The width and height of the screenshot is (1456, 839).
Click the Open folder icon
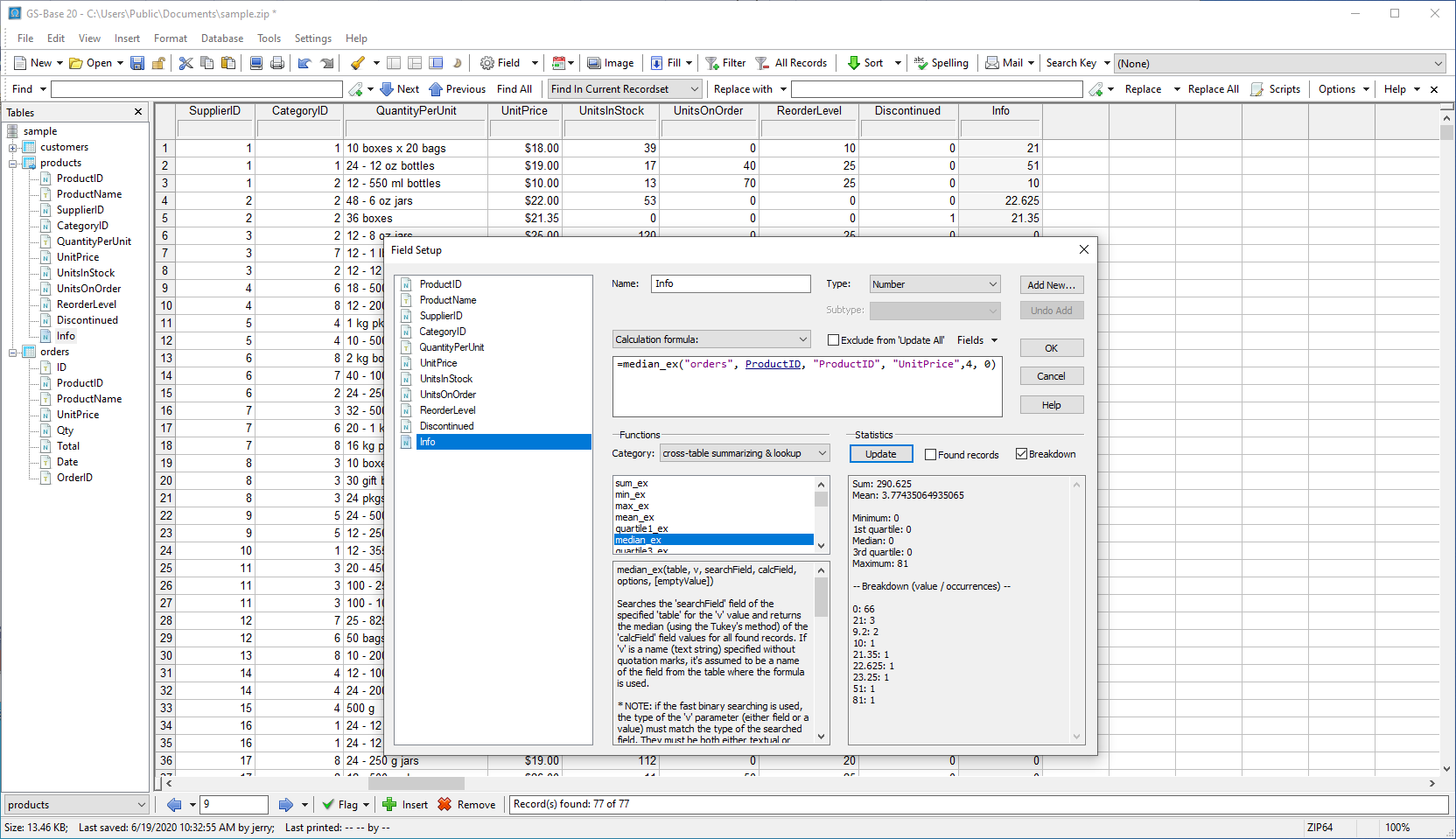click(76, 63)
